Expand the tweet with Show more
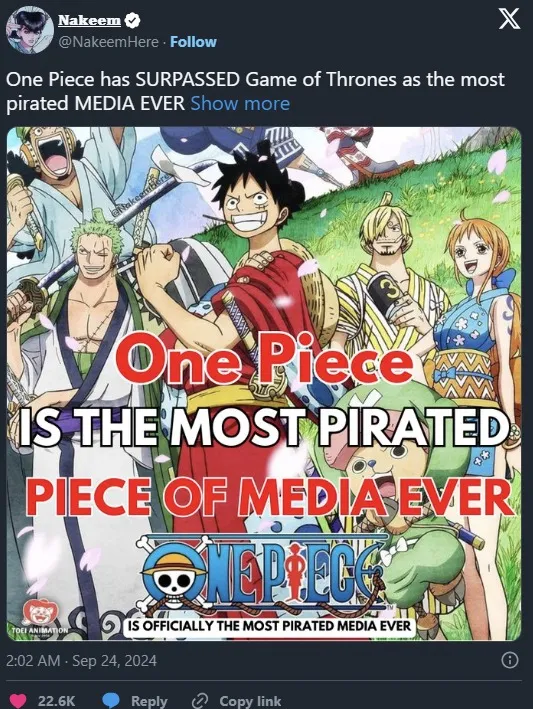Screen dimensions: 533x709 click(x=240, y=104)
